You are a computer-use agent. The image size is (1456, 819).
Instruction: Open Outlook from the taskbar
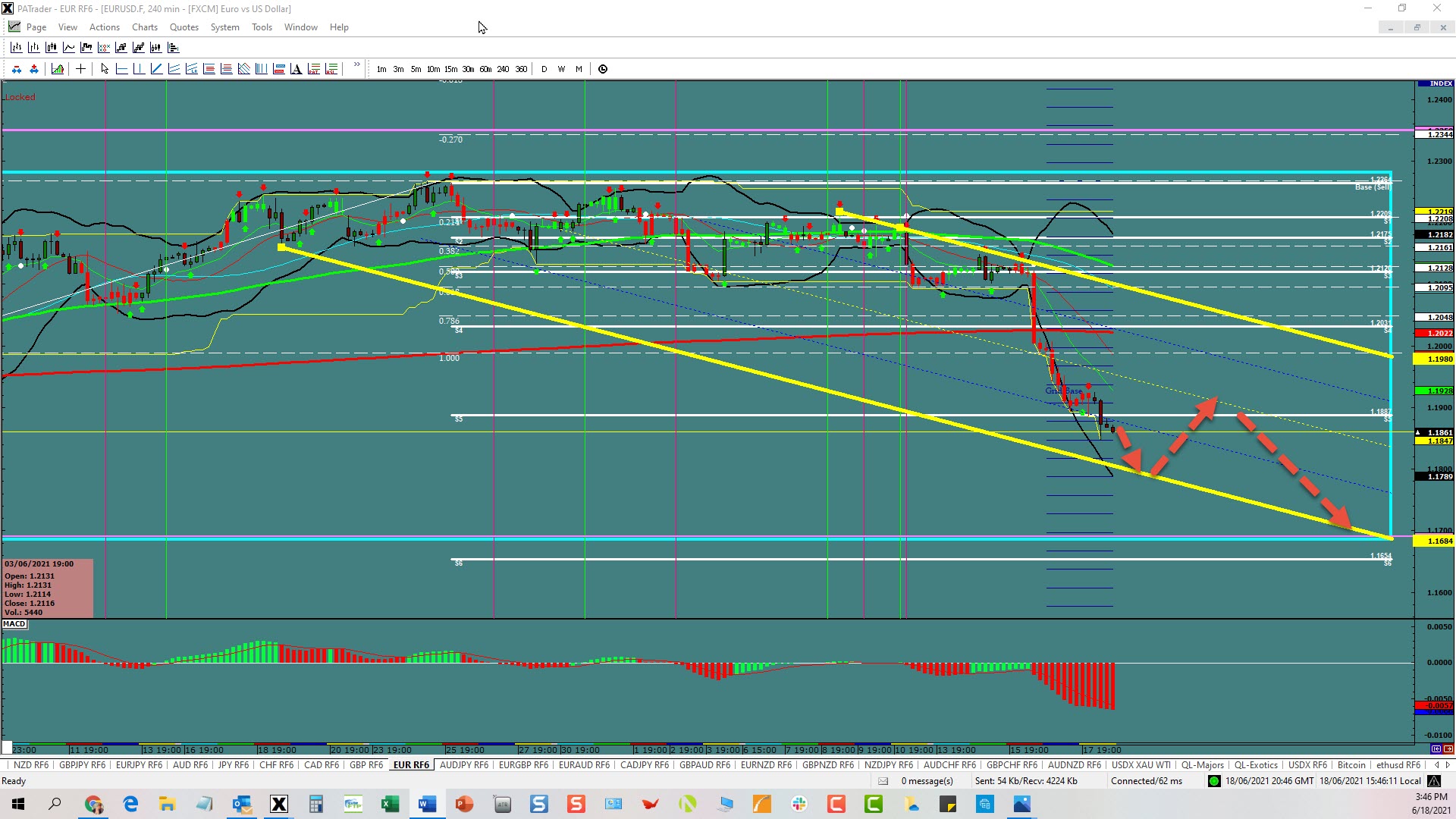242,804
